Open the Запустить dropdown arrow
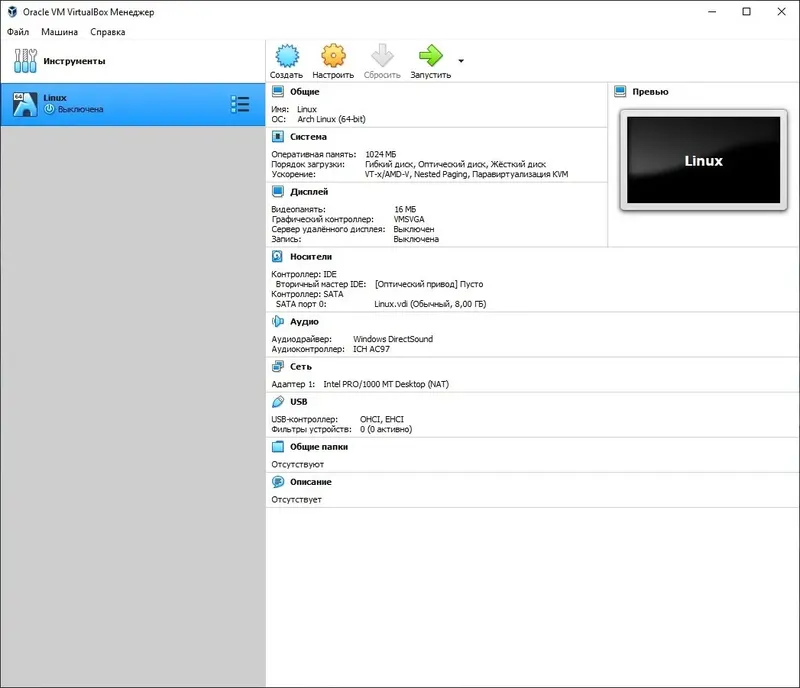The width and height of the screenshot is (800, 688). click(x=460, y=61)
